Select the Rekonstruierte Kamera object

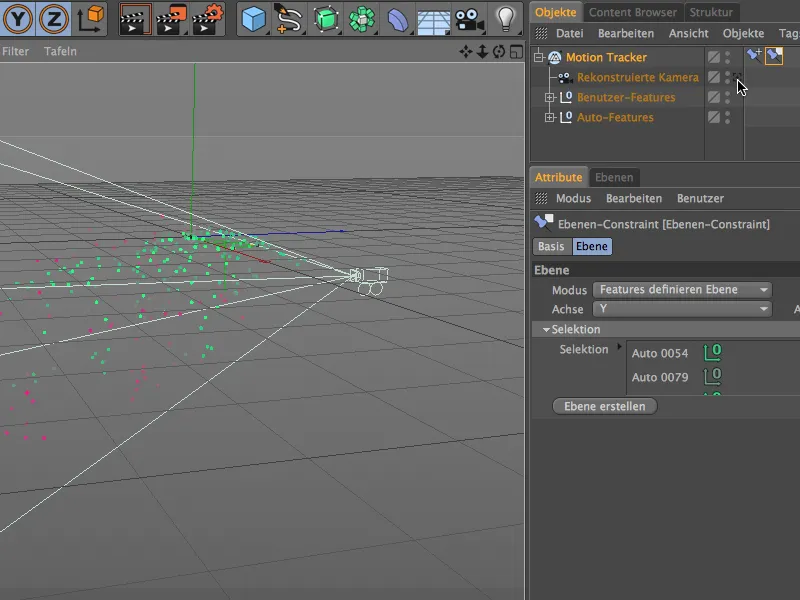[x=638, y=77]
